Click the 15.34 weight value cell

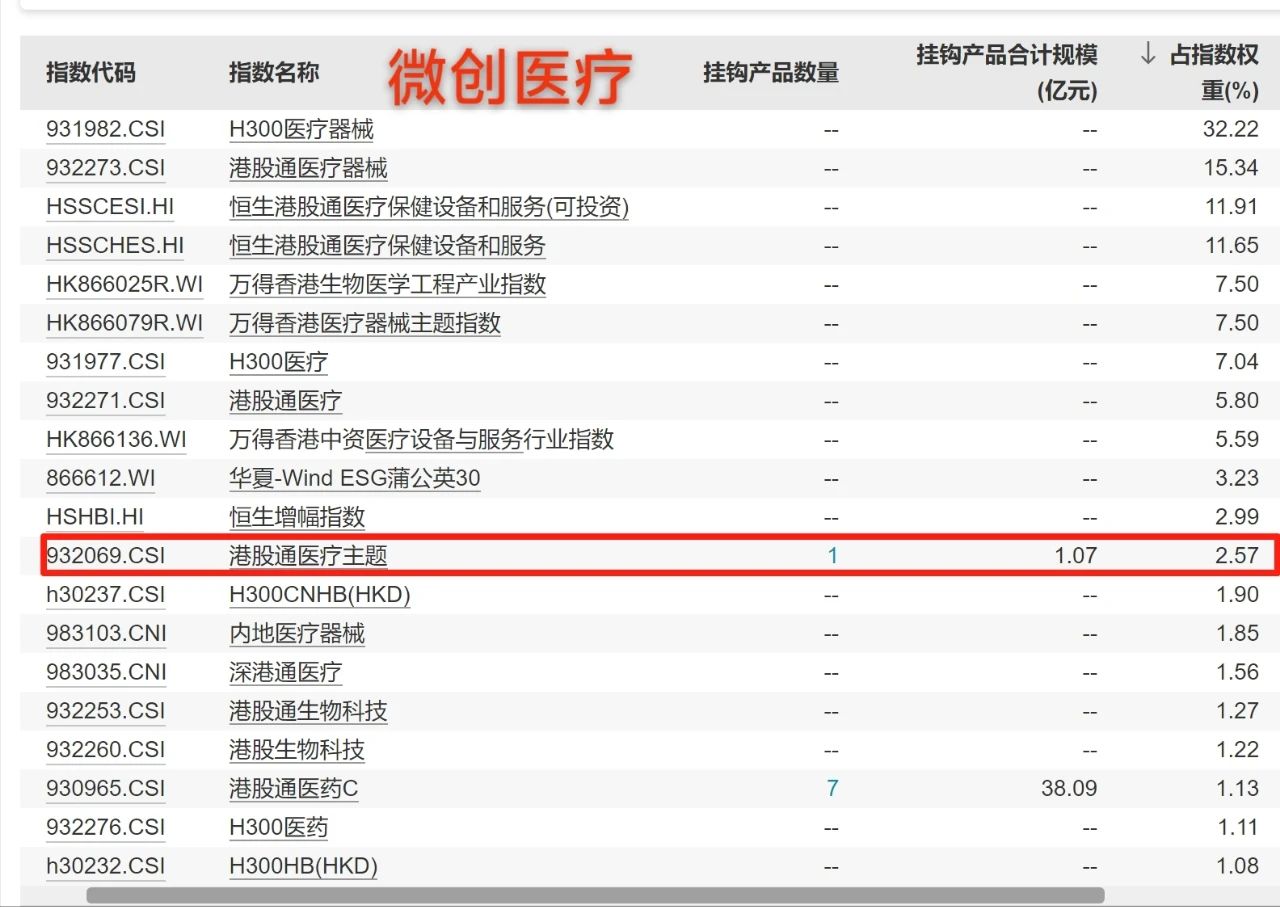point(1231,168)
